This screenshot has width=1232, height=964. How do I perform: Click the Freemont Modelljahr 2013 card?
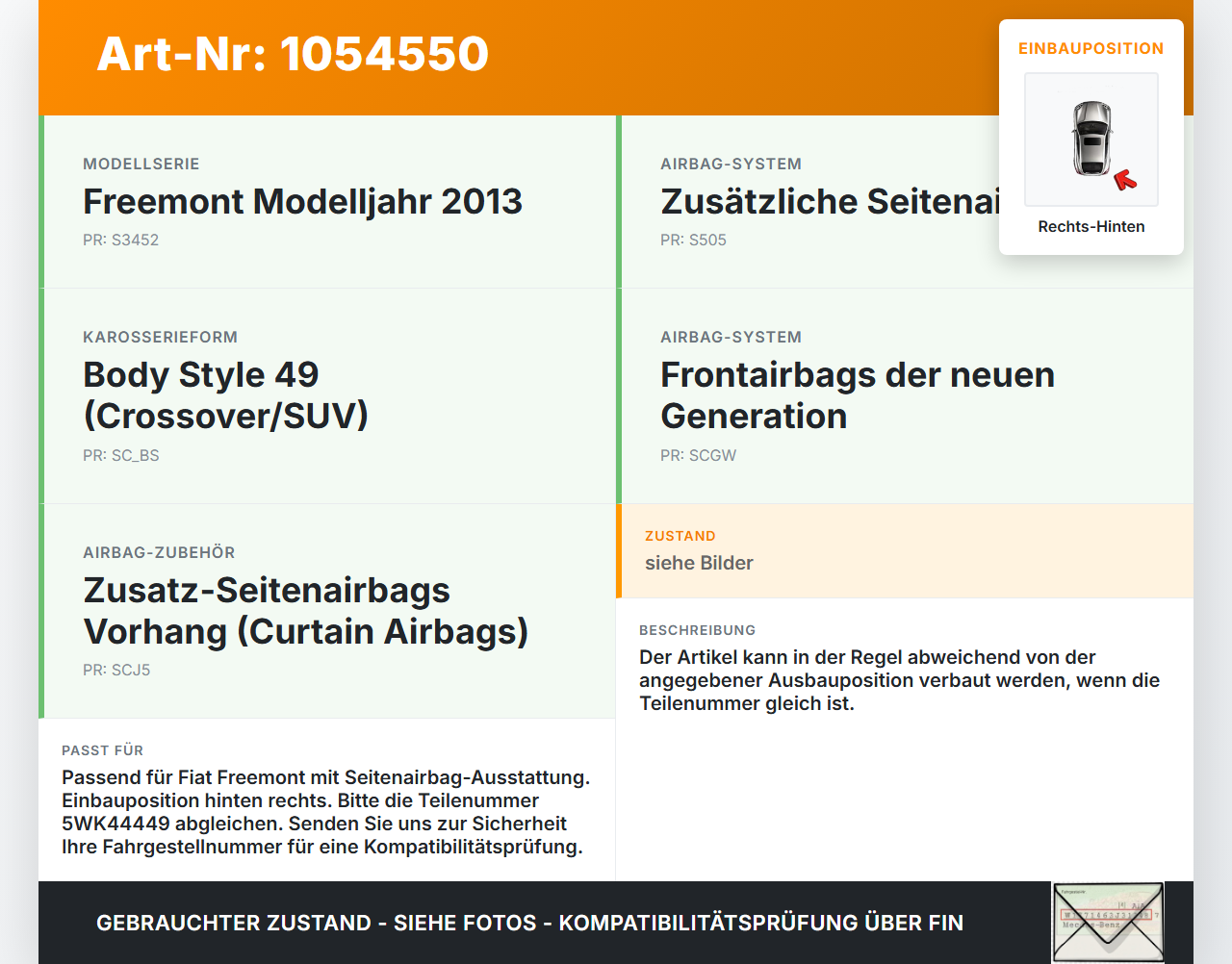tap(327, 202)
